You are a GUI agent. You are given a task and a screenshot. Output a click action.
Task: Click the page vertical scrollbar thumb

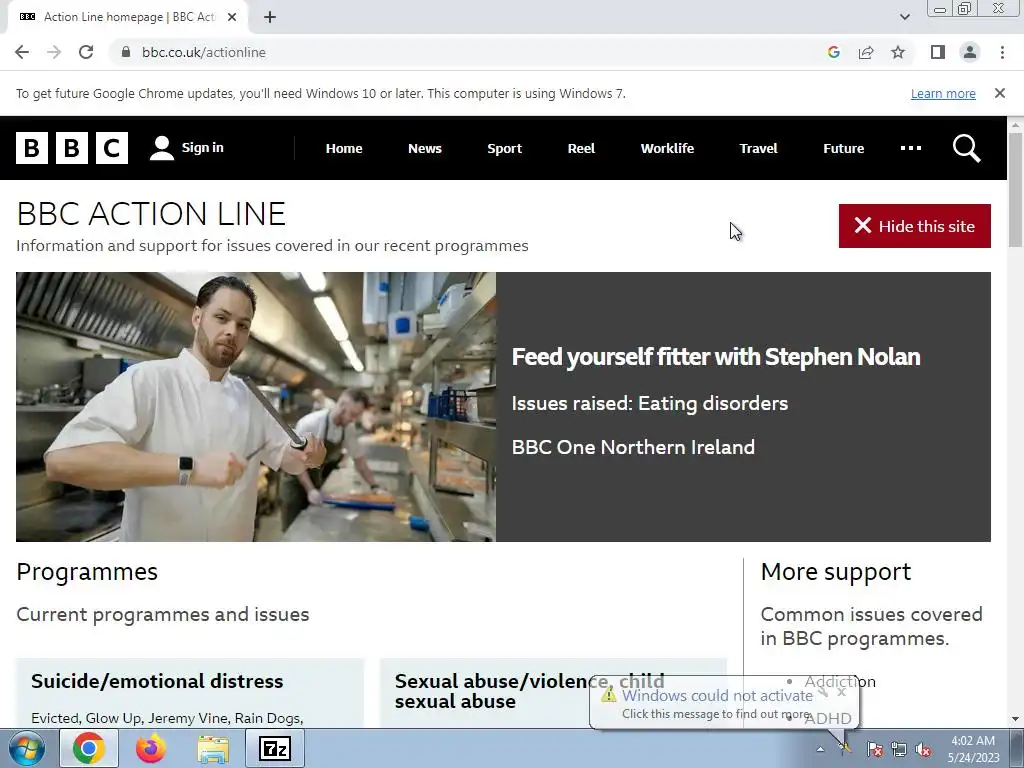1015,189
